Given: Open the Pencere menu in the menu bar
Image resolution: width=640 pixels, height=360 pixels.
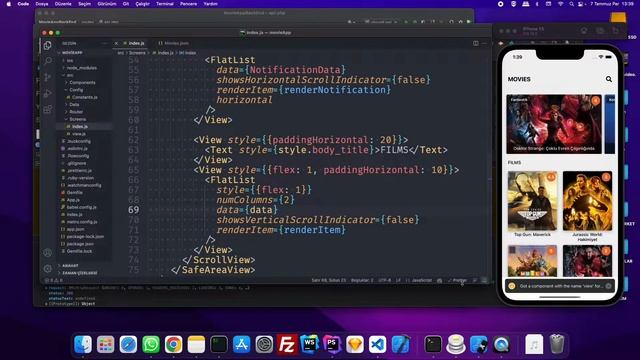Looking at the screenshot, I should (x=189, y=4).
